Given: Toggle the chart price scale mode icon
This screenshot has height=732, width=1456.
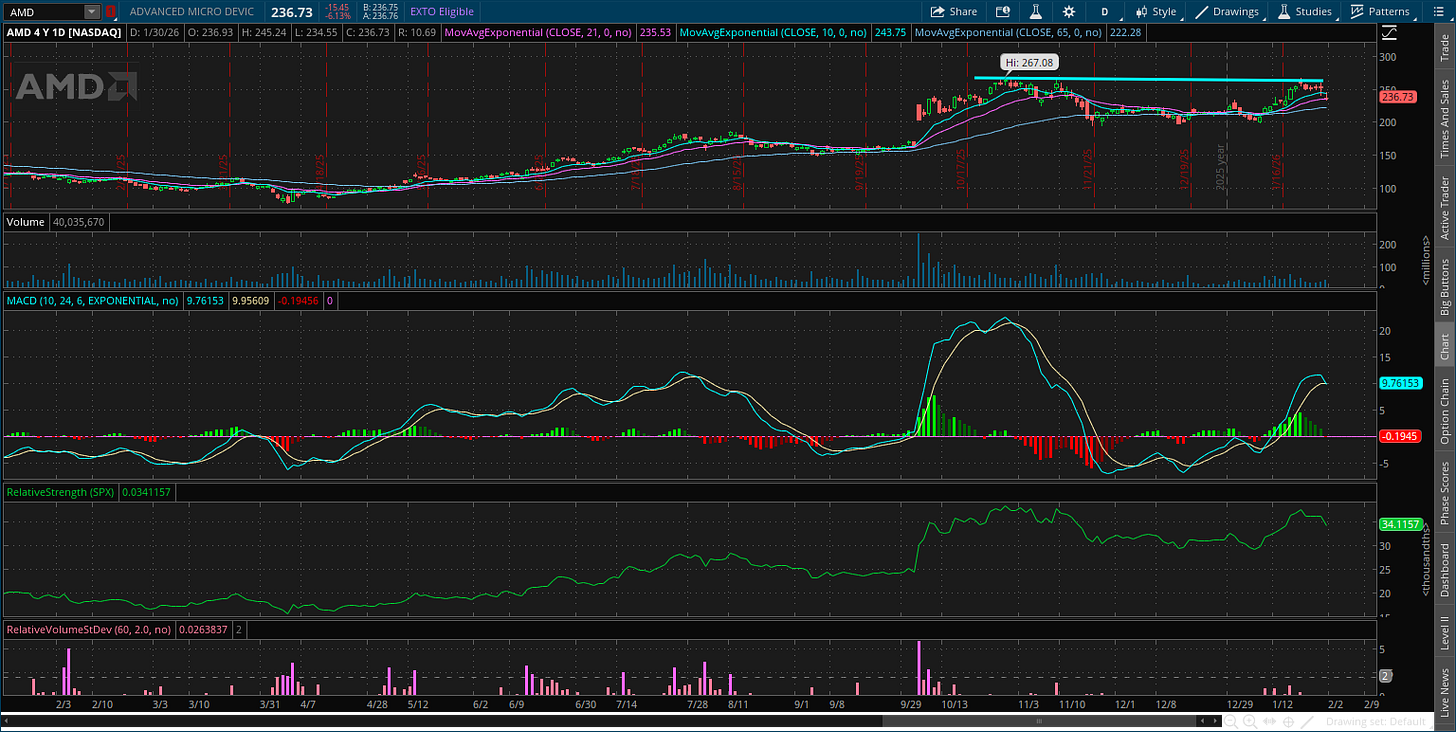Looking at the screenshot, I should (1388, 33).
